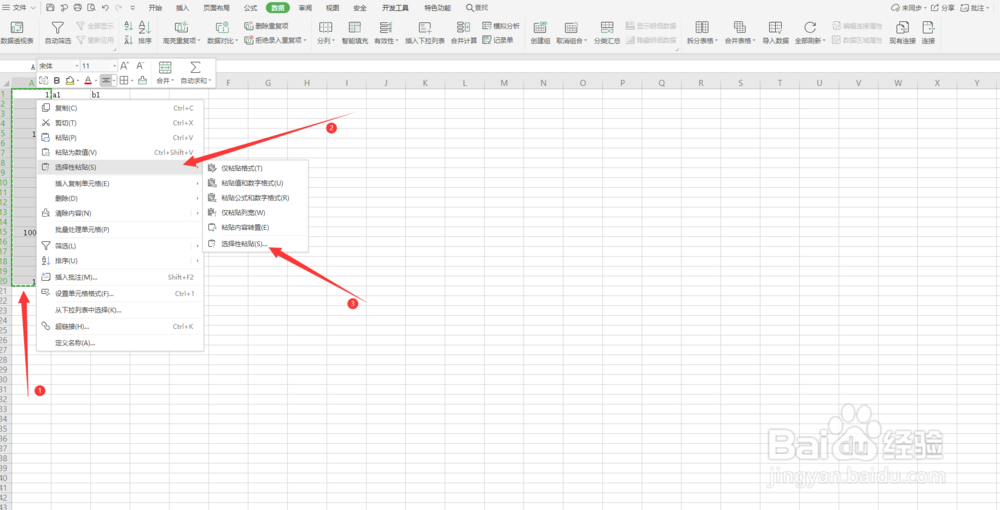Click the 分类汇总 subtotal icon
1000x510 pixels.
607,27
